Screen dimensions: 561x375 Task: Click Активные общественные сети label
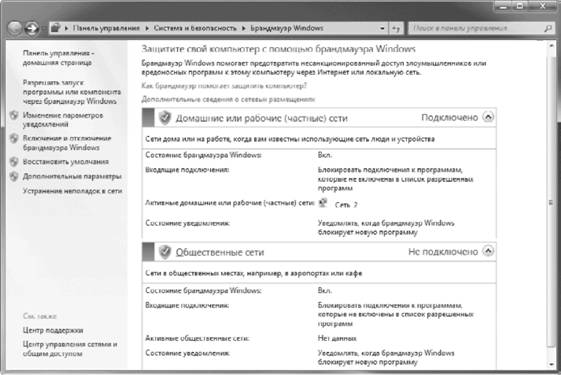(x=197, y=338)
